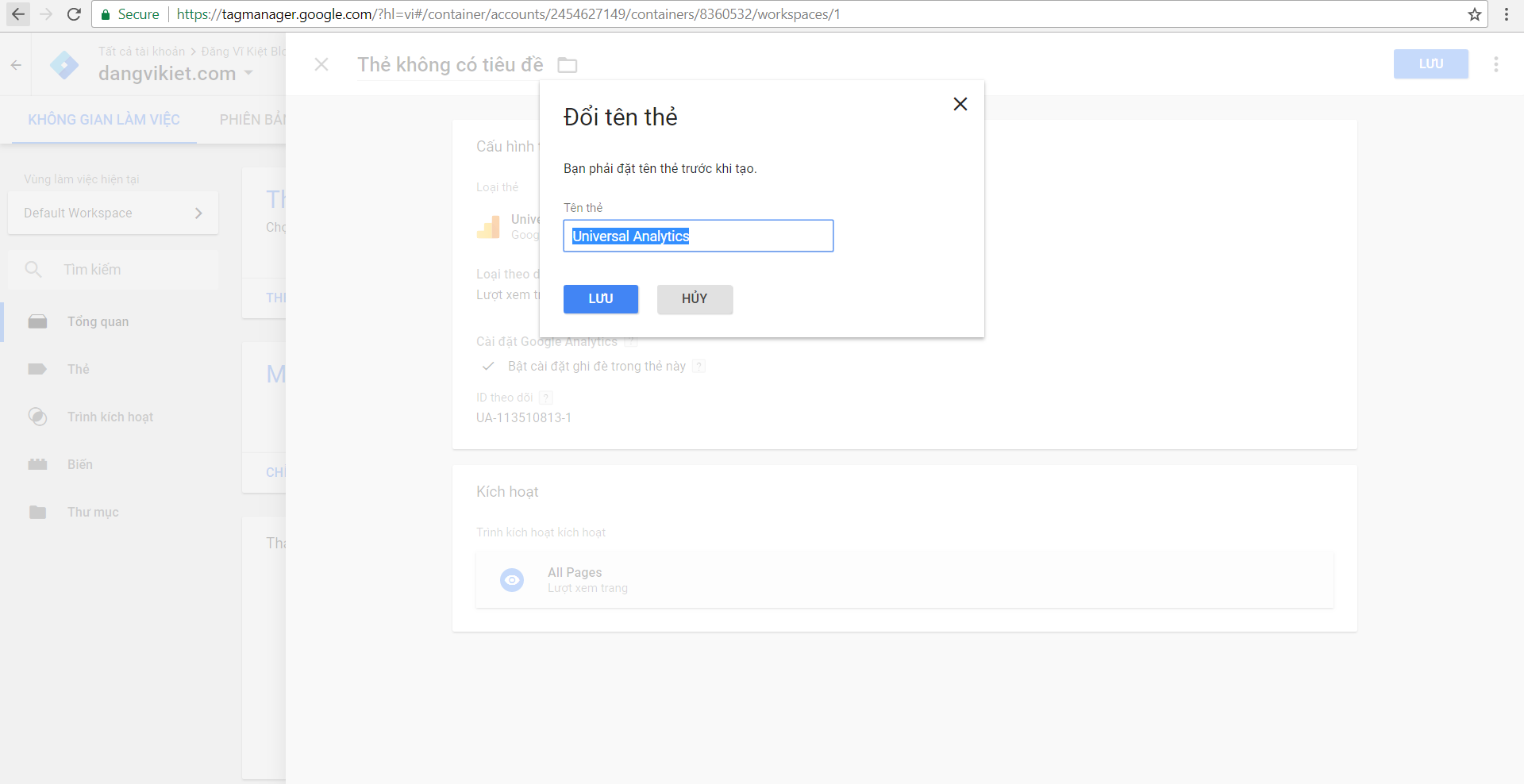Bookmark page with star icon

click(1475, 14)
